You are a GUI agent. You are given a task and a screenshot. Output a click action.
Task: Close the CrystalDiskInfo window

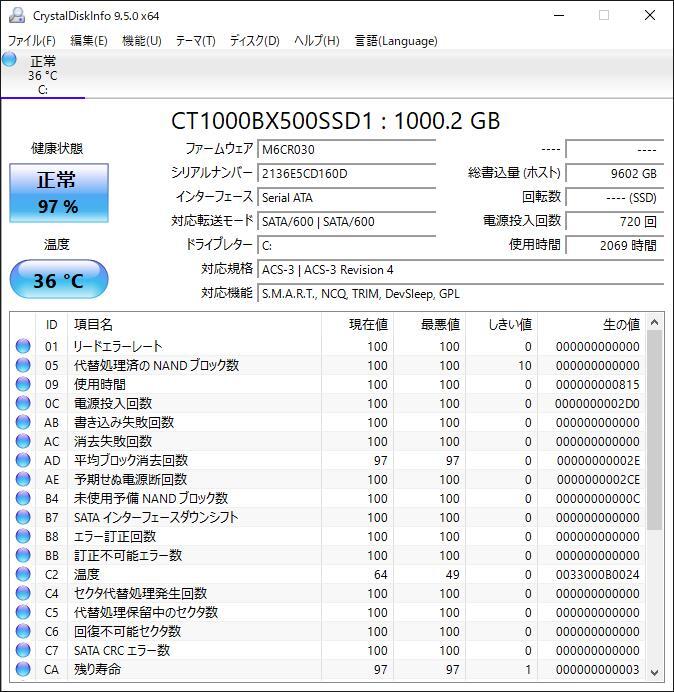[x=650, y=15]
